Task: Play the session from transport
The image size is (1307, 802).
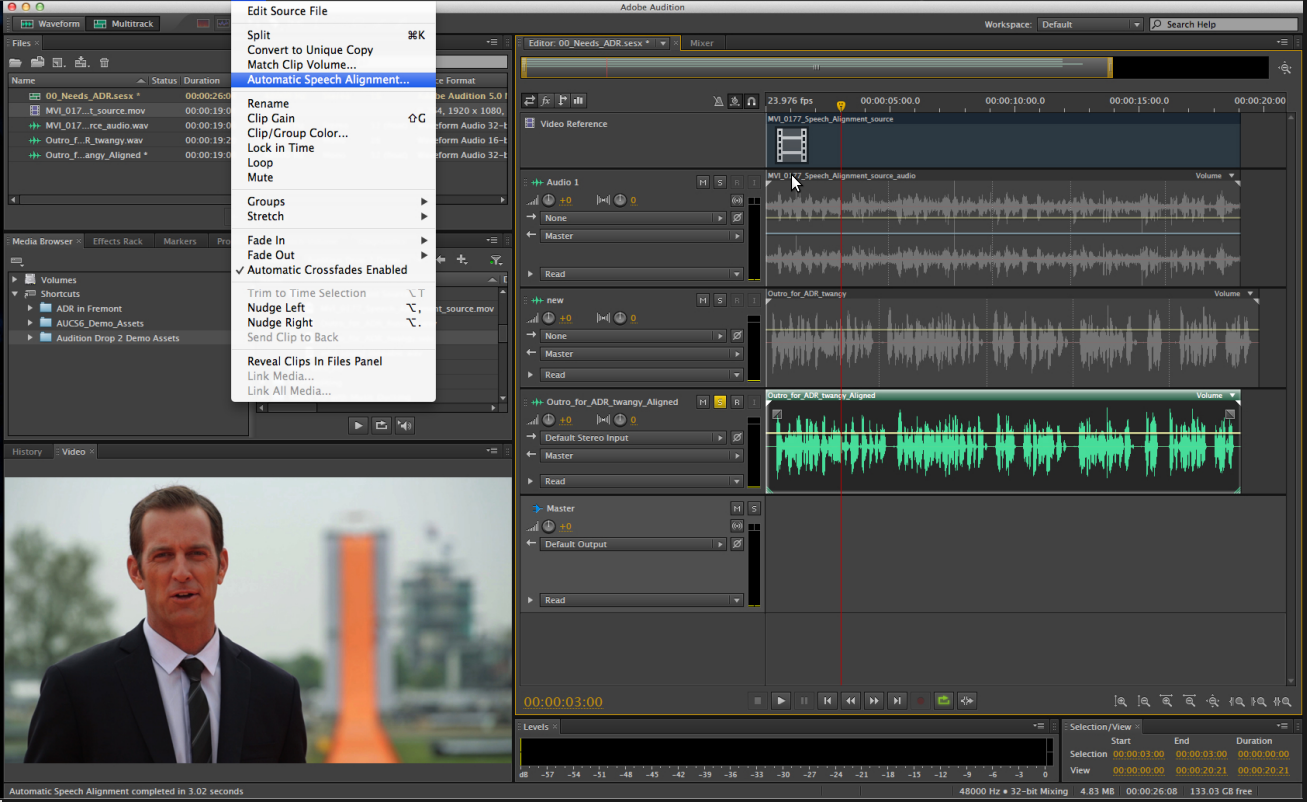Action: (x=781, y=701)
